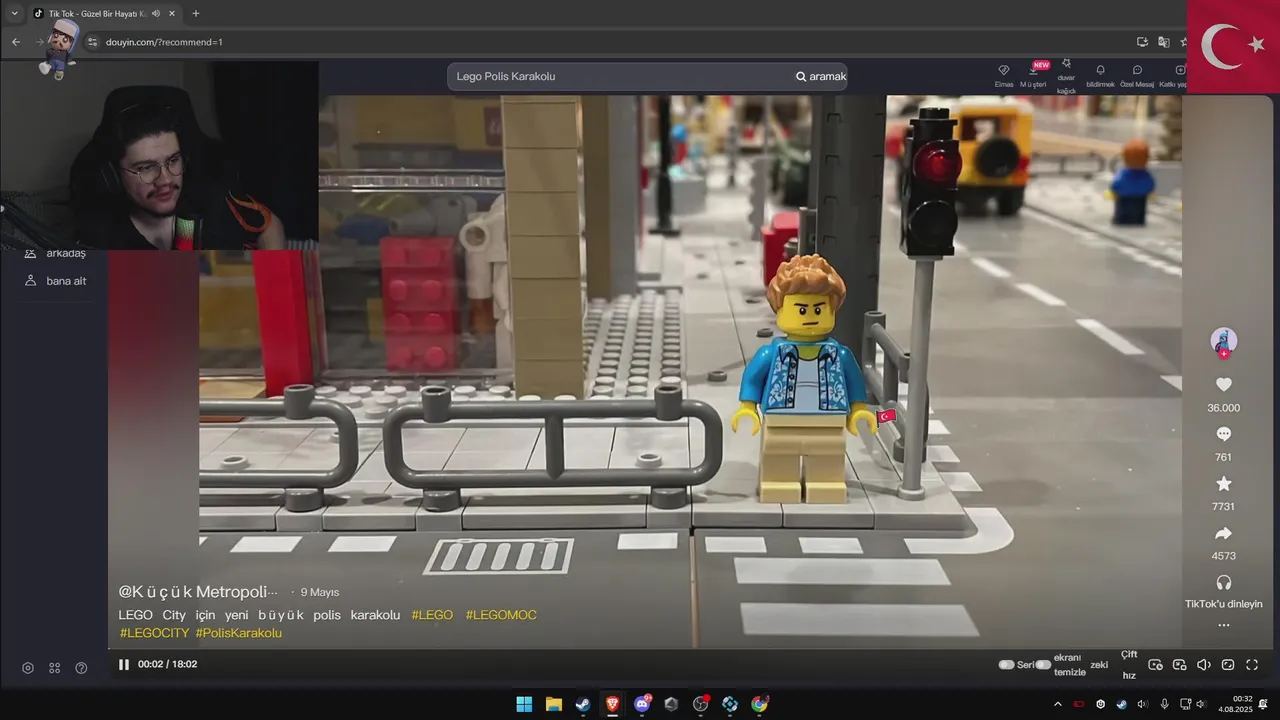
Task: Click the microphone icon in system tray
Action: point(1164,704)
